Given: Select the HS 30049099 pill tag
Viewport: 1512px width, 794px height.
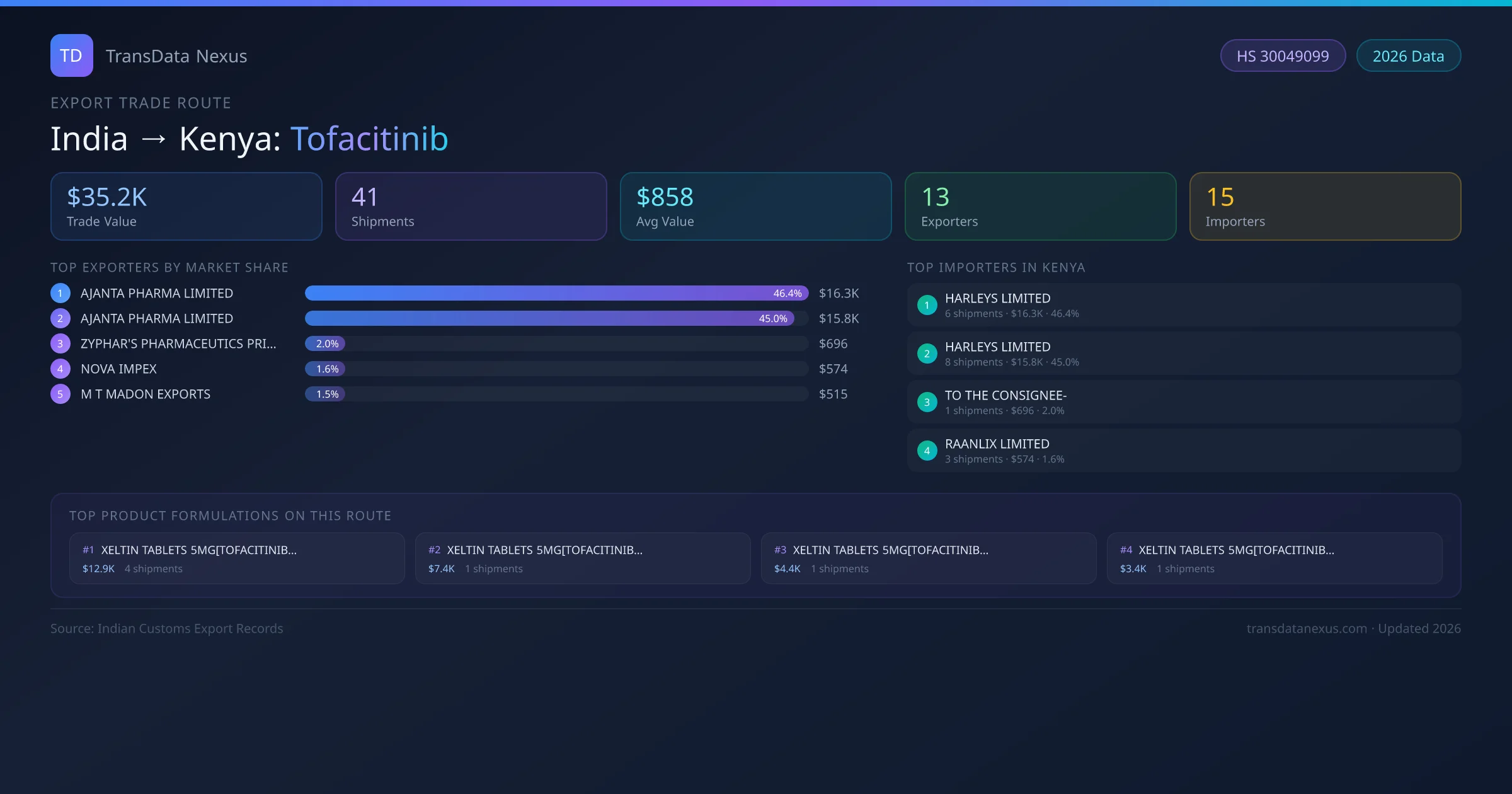Looking at the screenshot, I should click(x=1282, y=56).
